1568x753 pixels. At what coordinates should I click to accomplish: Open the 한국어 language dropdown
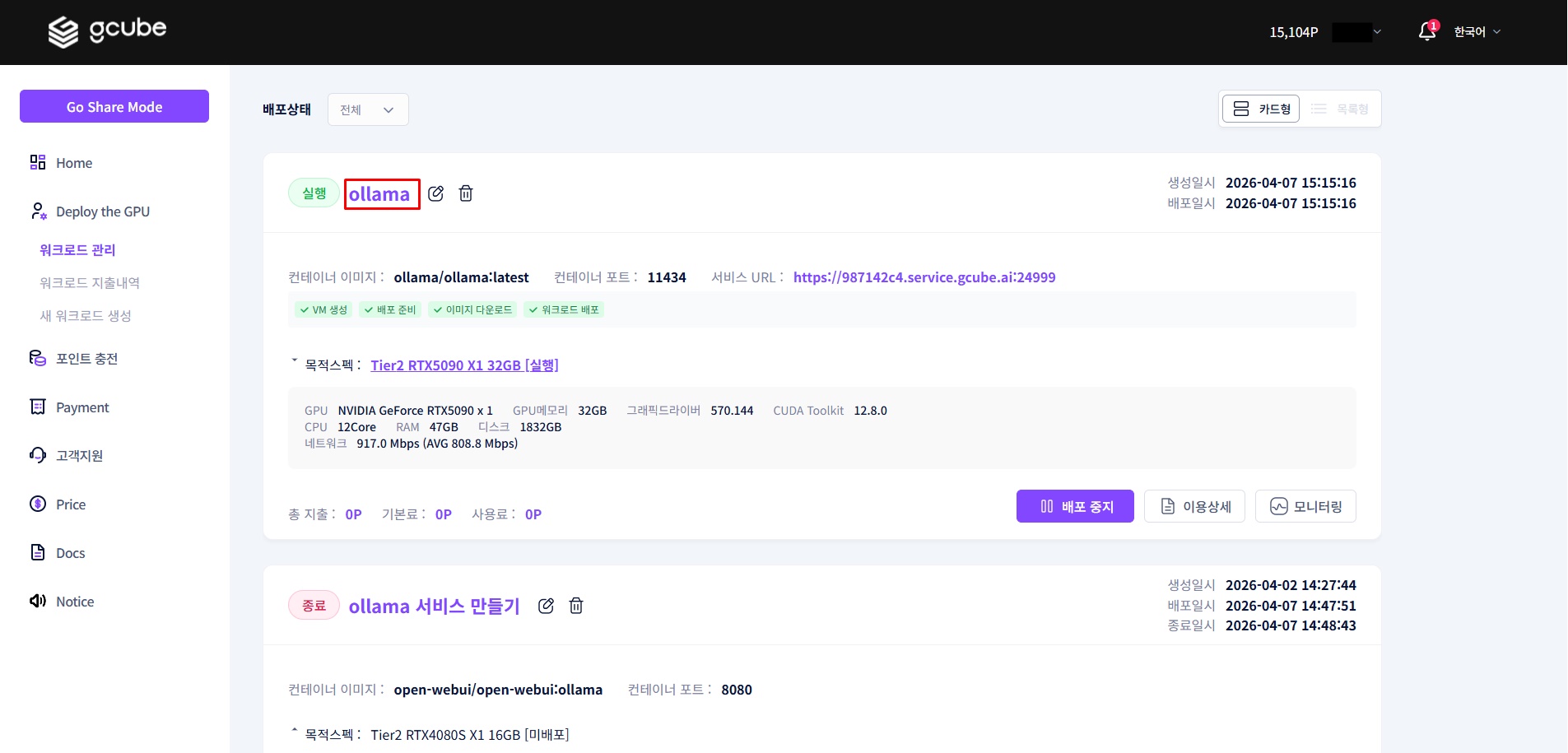tap(1477, 32)
